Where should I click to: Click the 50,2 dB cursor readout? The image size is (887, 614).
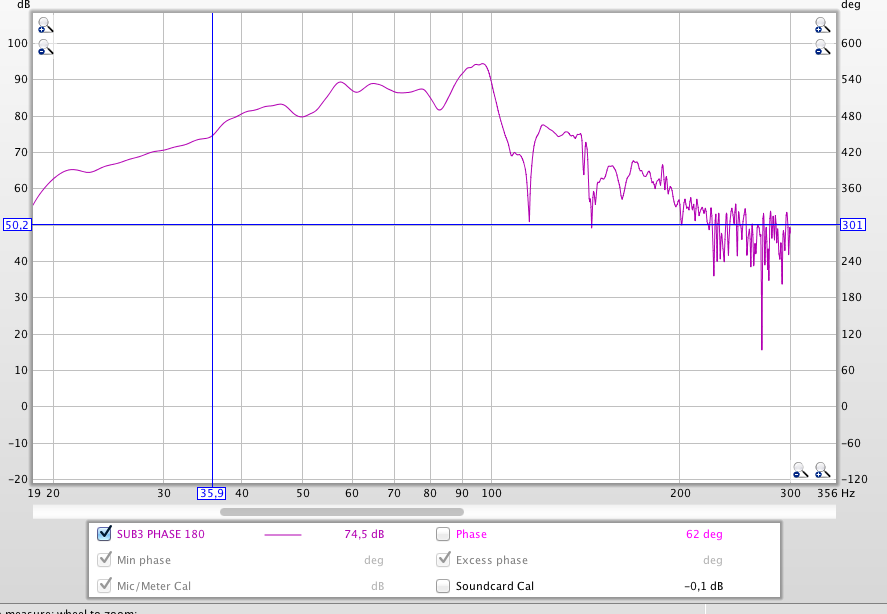click(x=17, y=225)
